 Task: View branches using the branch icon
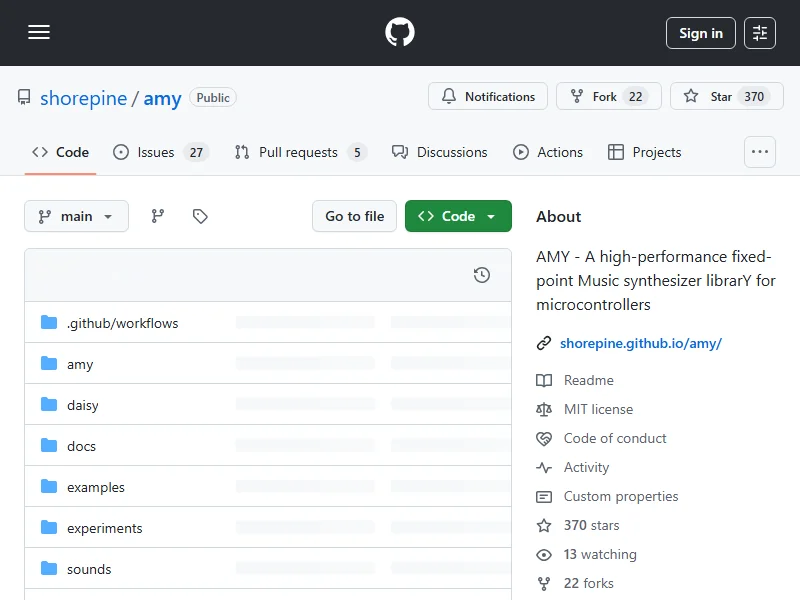(x=158, y=216)
